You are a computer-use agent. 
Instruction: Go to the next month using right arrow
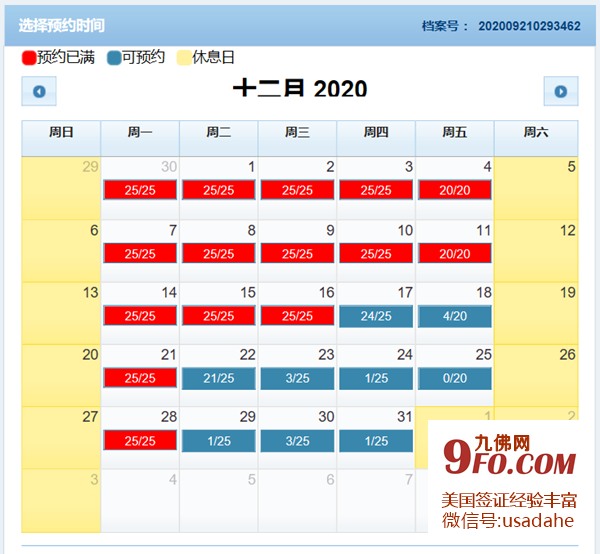coord(560,91)
